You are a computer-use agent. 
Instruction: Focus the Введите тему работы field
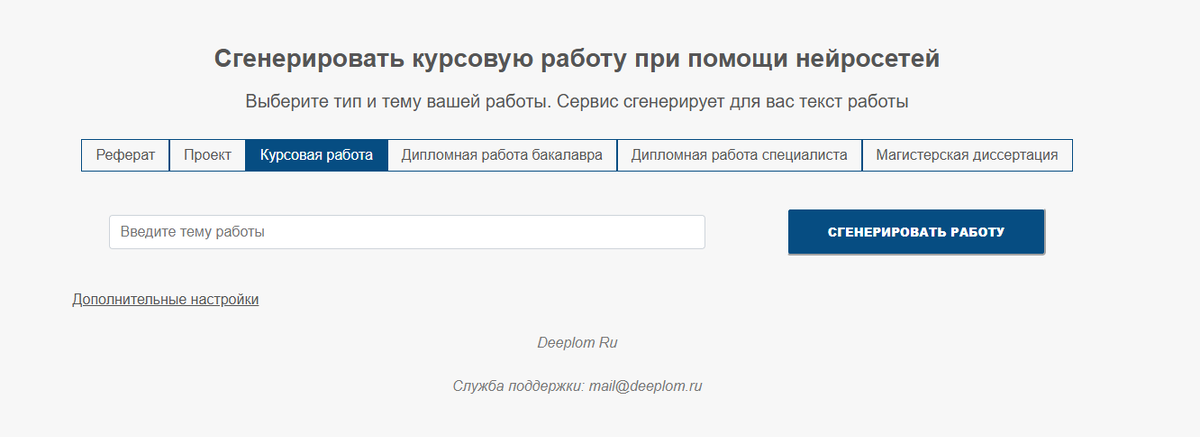pyautogui.click(x=407, y=232)
